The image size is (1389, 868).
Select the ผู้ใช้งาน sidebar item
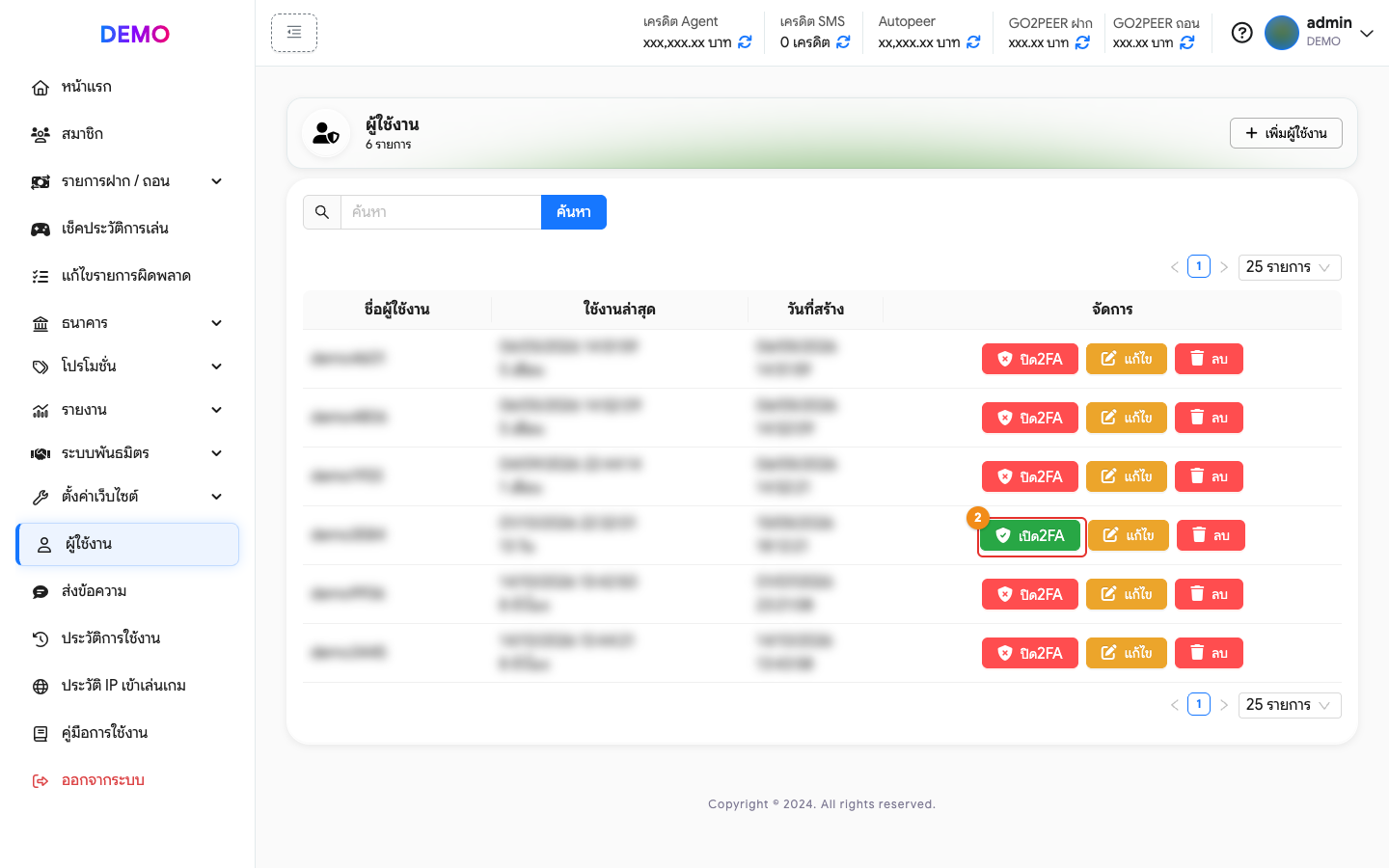pyautogui.click(x=127, y=544)
